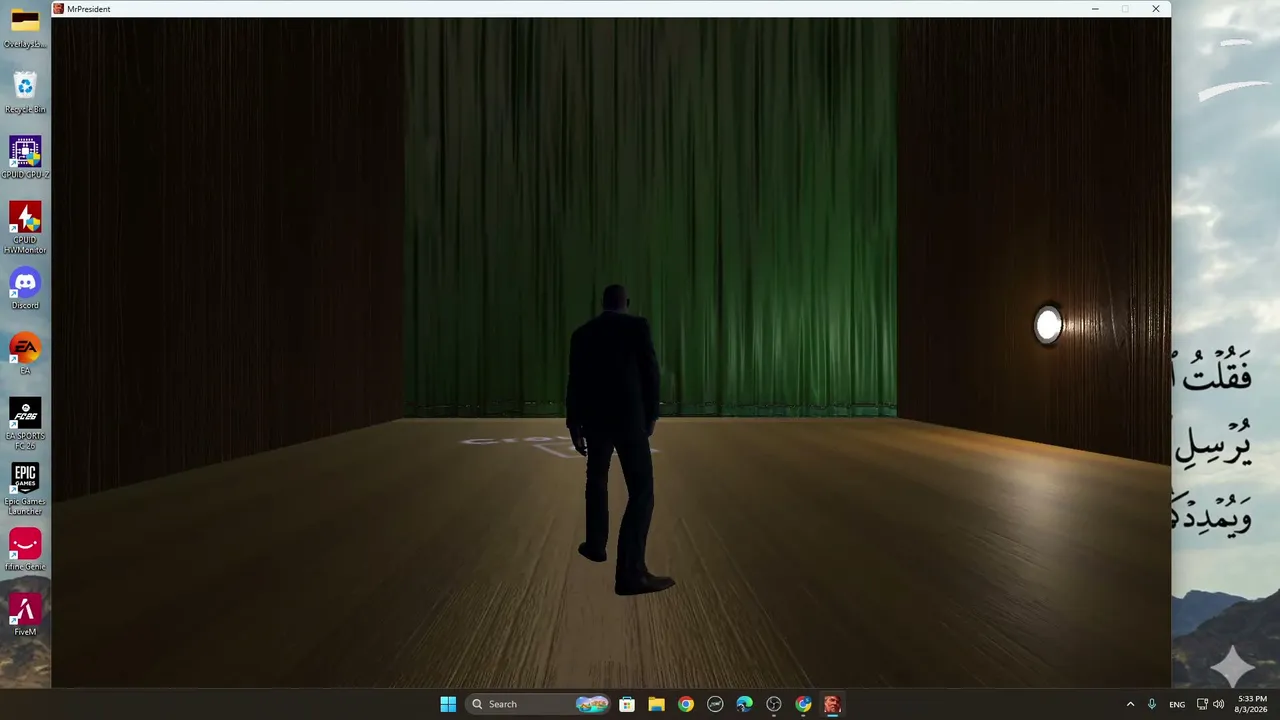Image resolution: width=1280 pixels, height=720 pixels.
Task: Open the ENG language switcher
Action: click(x=1177, y=704)
